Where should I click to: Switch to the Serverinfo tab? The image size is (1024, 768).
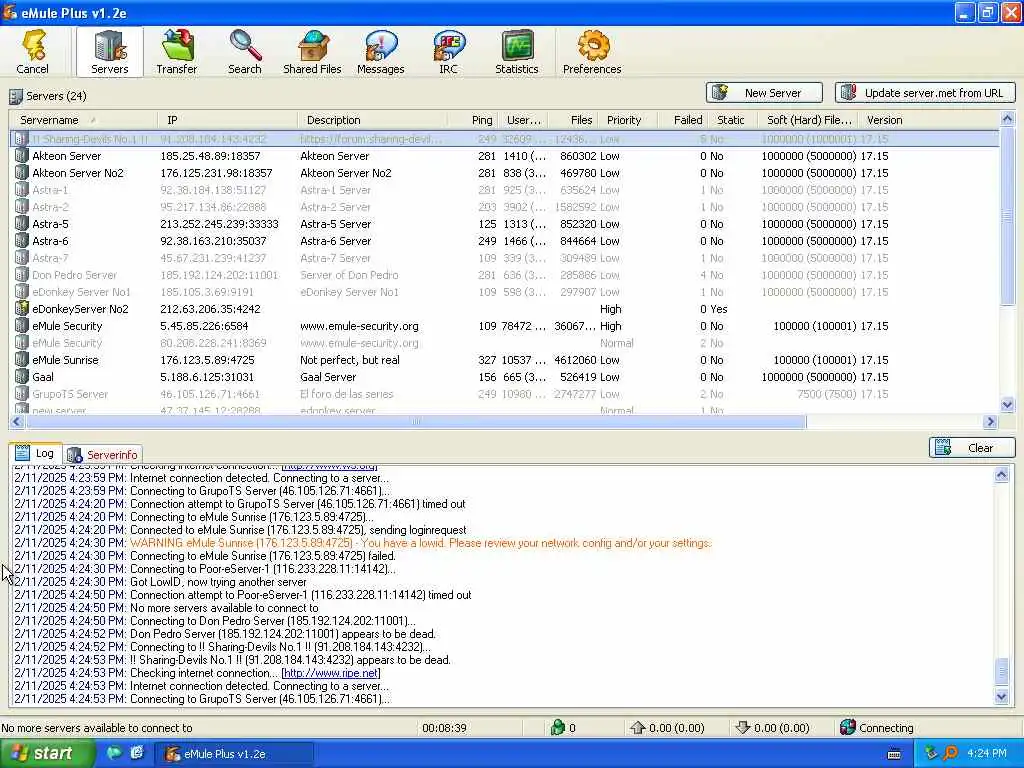(x=103, y=455)
